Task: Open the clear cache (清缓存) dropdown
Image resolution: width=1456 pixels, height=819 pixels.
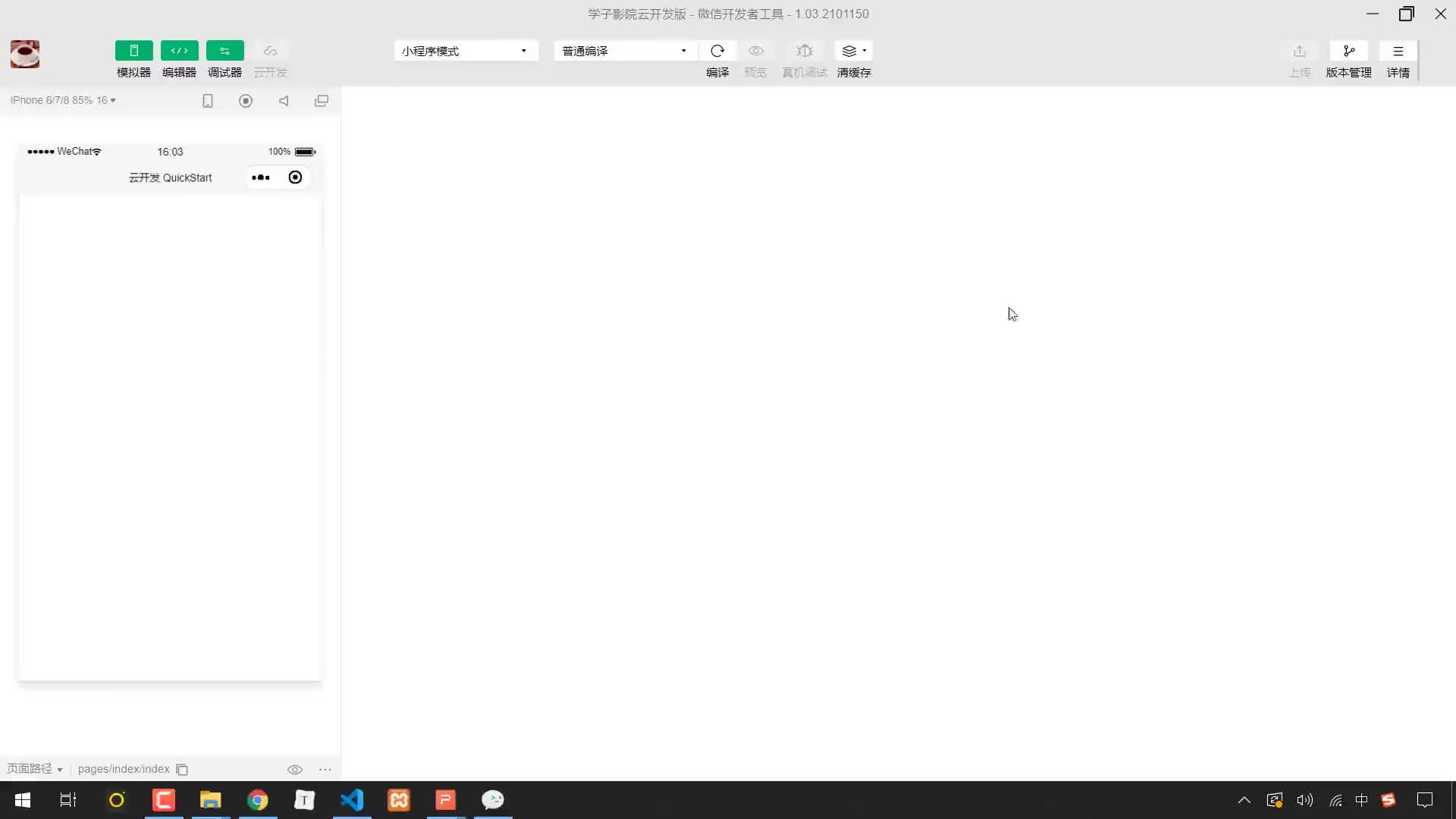Action: click(x=854, y=51)
